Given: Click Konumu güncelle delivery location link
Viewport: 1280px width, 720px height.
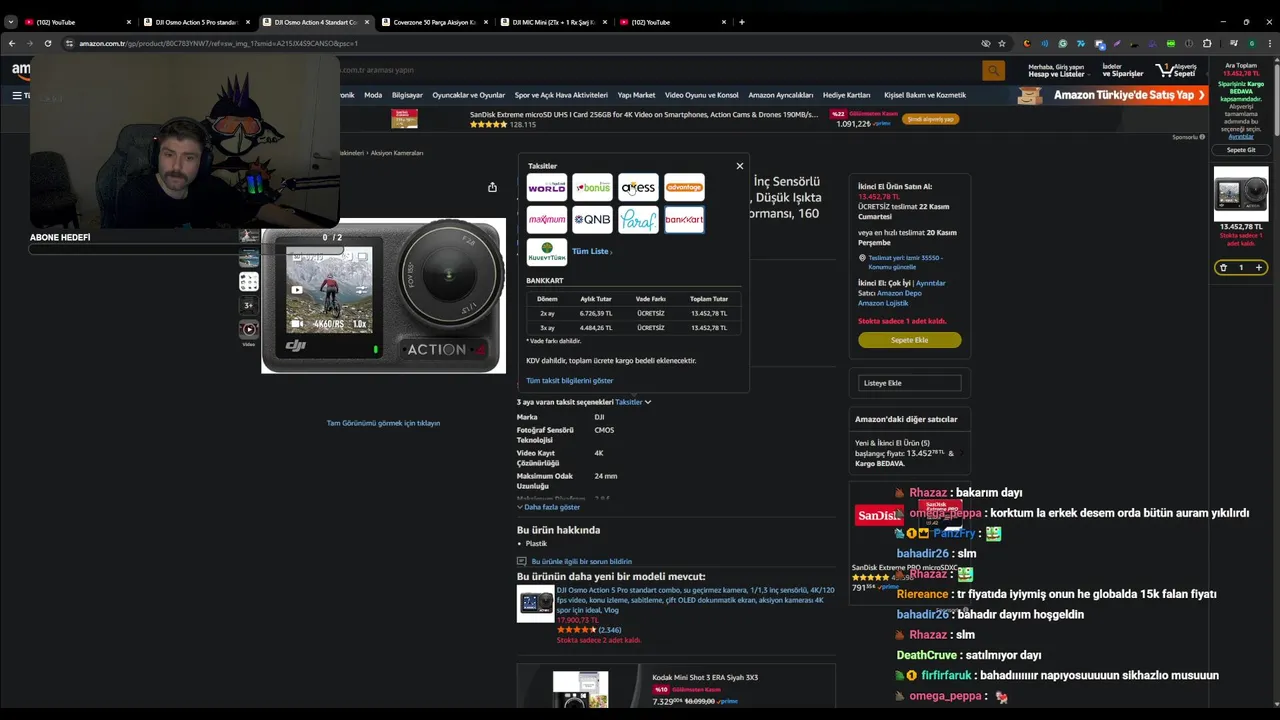Looking at the screenshot, I should [x=891, y=267].
